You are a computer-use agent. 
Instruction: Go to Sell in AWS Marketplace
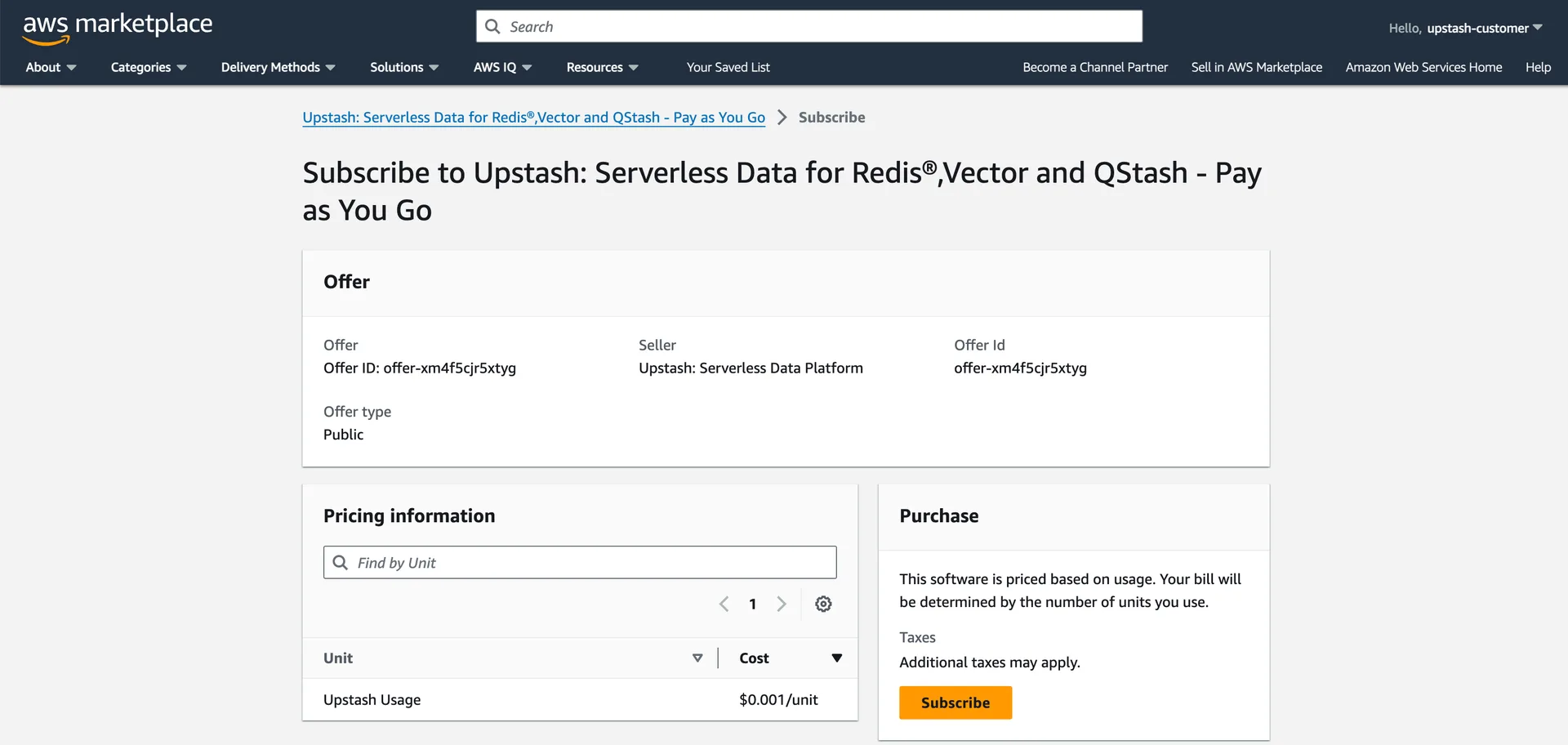click(1256, 67)
